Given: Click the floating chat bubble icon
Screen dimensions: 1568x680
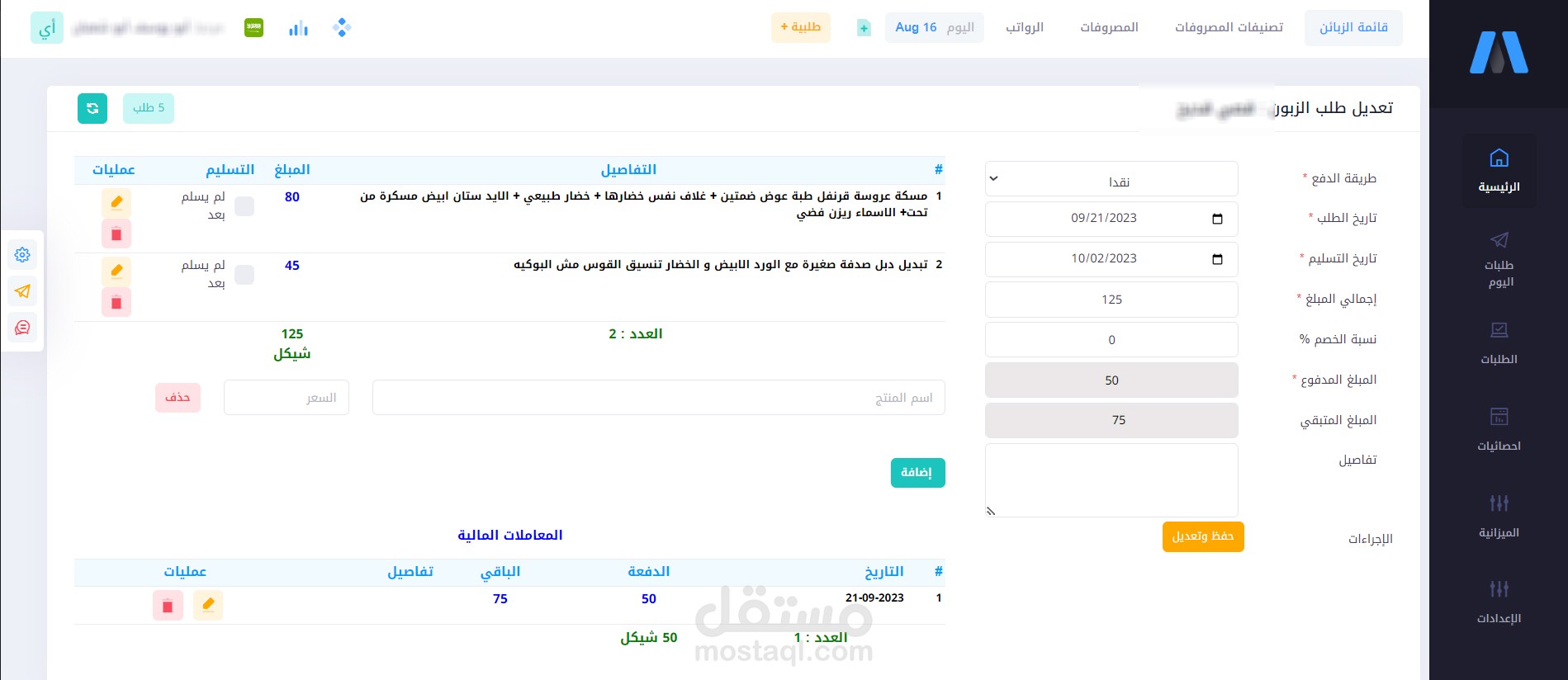Looking at the screenshot, I should (x=22, y=328).
